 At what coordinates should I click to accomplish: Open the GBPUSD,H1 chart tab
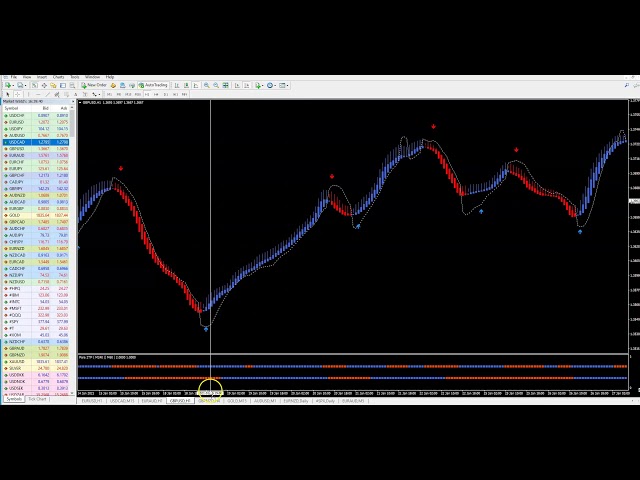(181, 400)
